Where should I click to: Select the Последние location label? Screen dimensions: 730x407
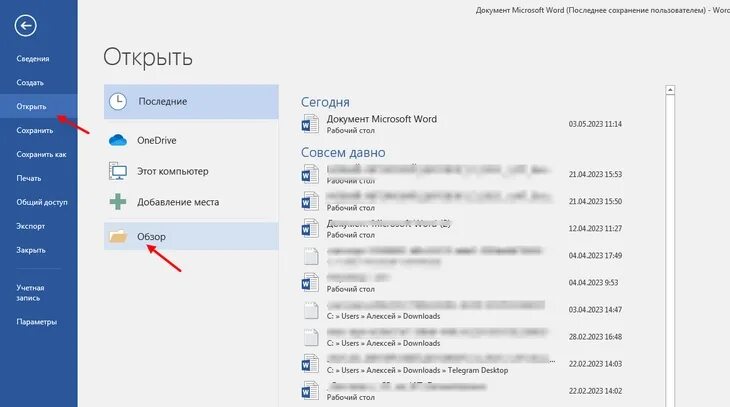click(x=162, y=102)
